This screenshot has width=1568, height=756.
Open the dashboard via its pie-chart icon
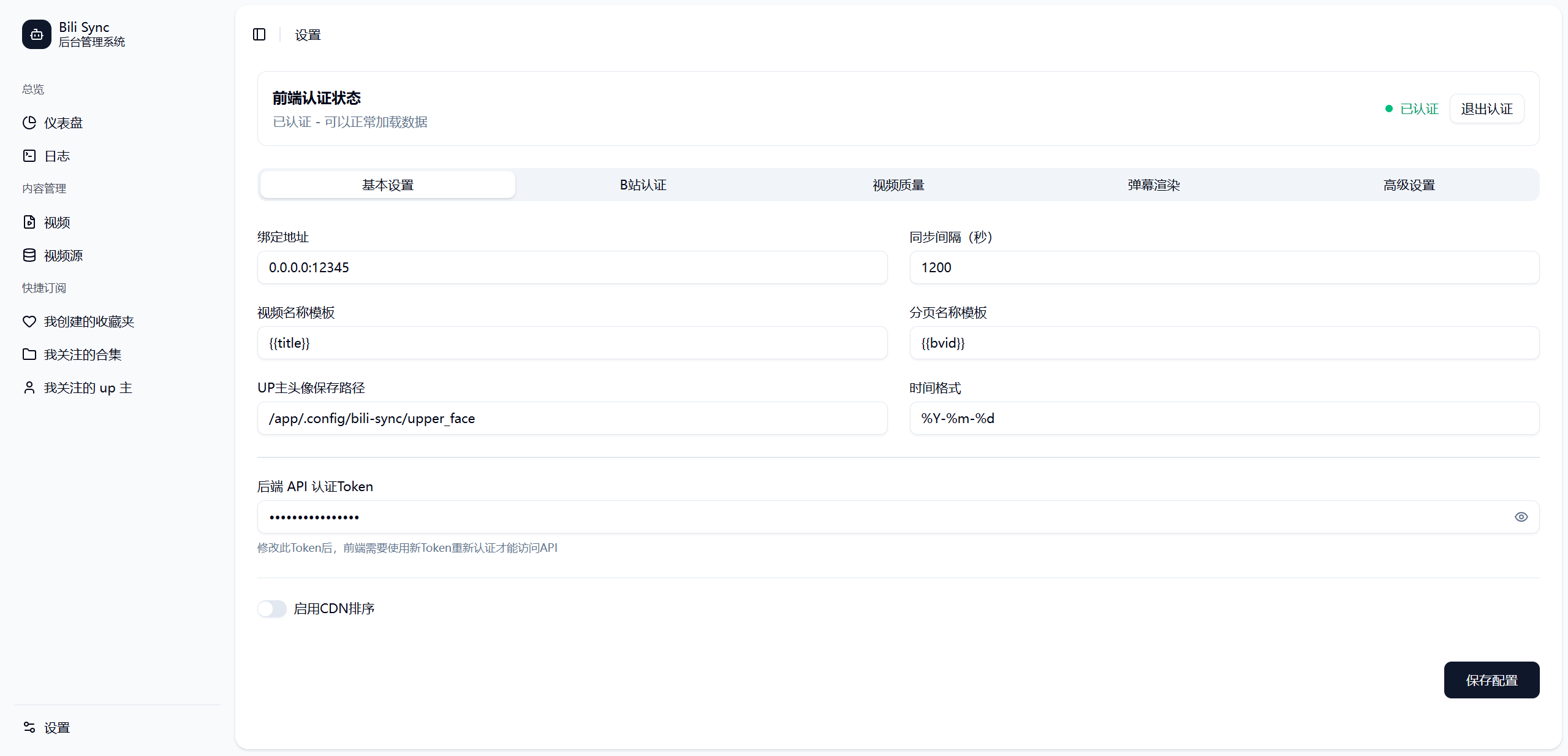click(29, 123)
